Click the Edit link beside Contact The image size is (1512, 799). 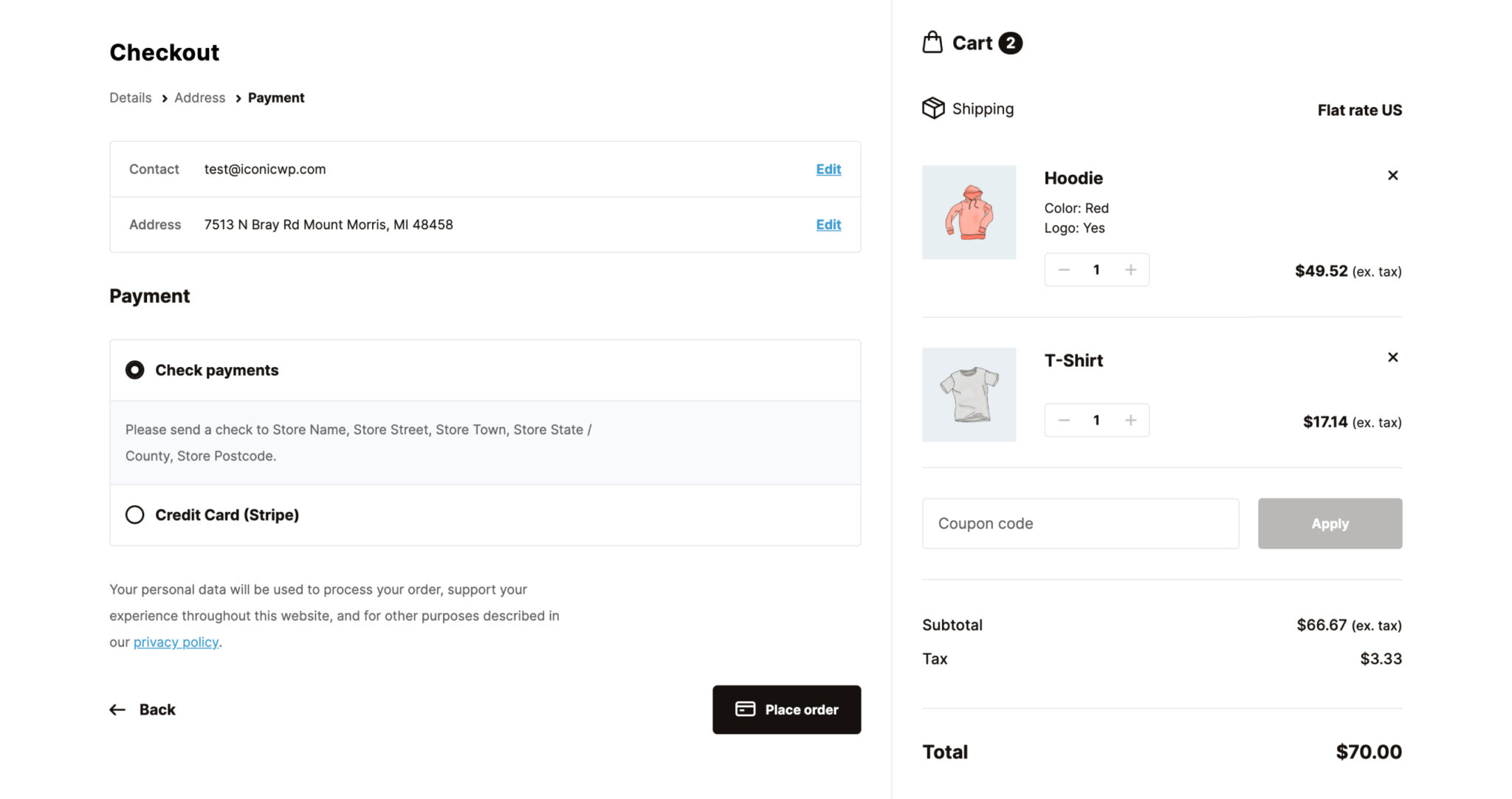(x=828, y=169)
